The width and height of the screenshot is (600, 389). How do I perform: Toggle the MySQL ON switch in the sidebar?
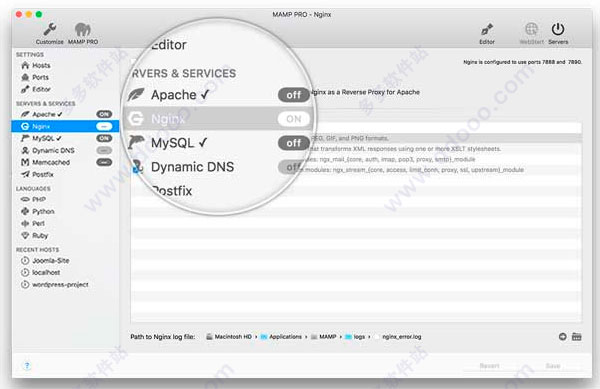(104, 138)
